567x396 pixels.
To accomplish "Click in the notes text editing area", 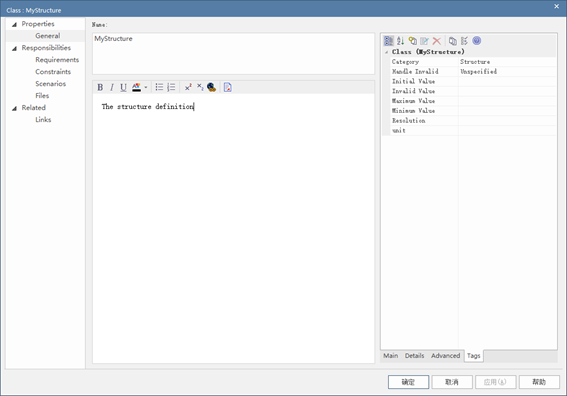I will point(234,229).
